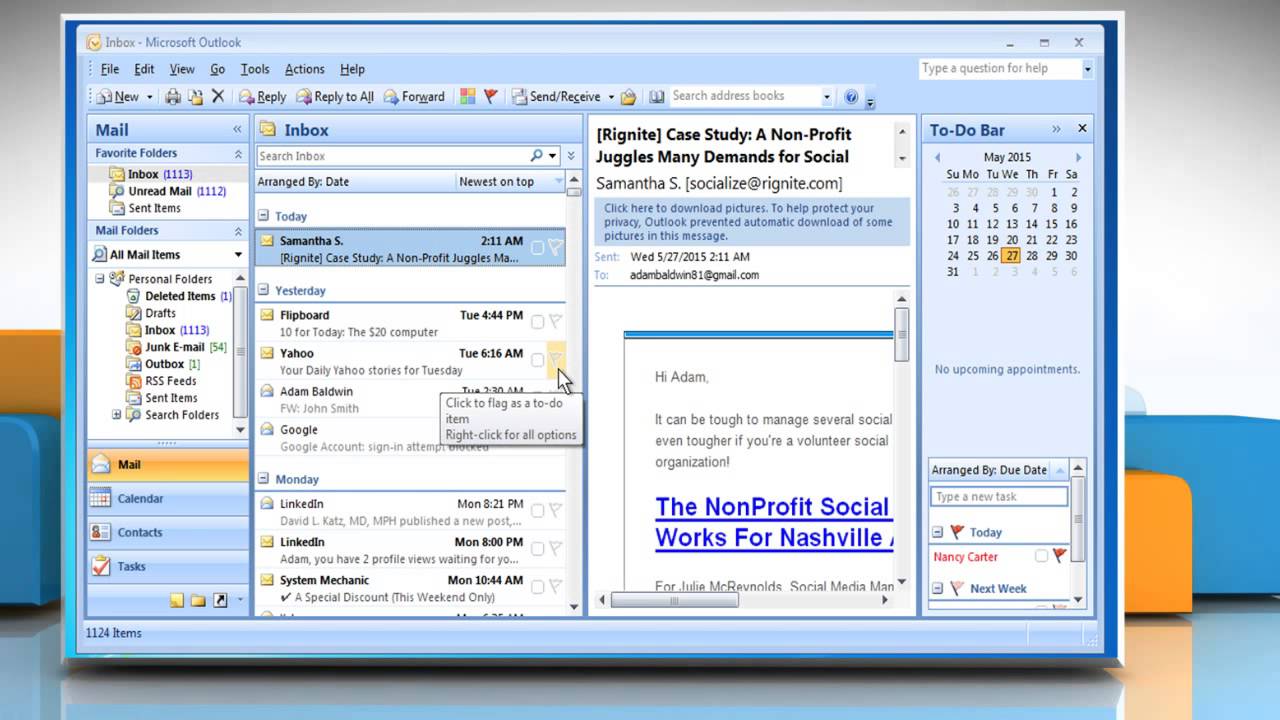Click the Shortcuts arrow icon at pane bottom
This screenshot has width=1280, height=720.
click(220, 600)
